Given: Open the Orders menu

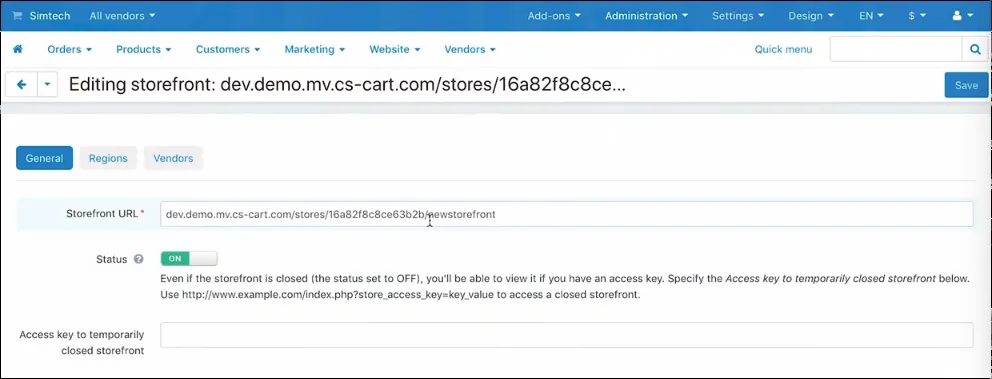Looking at the screenshot, I should (x=70, y=49).
